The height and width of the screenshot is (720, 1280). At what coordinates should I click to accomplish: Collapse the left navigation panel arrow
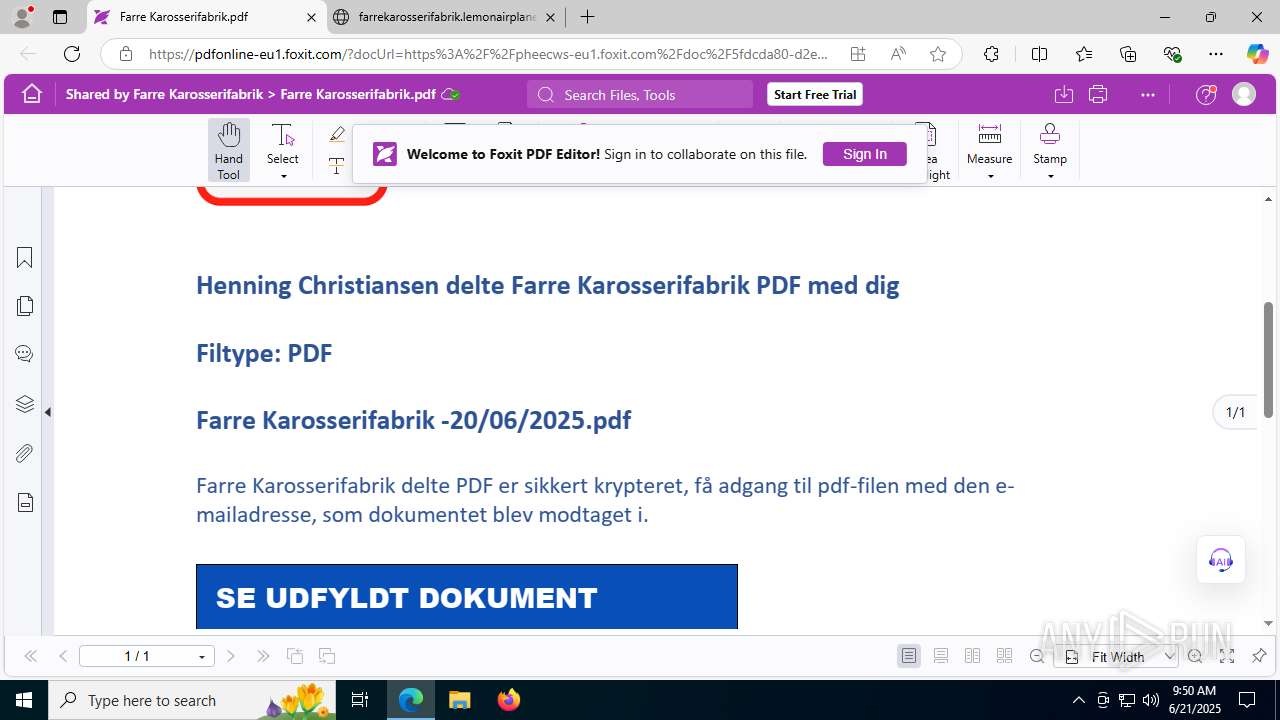click(x=48, y=411)
